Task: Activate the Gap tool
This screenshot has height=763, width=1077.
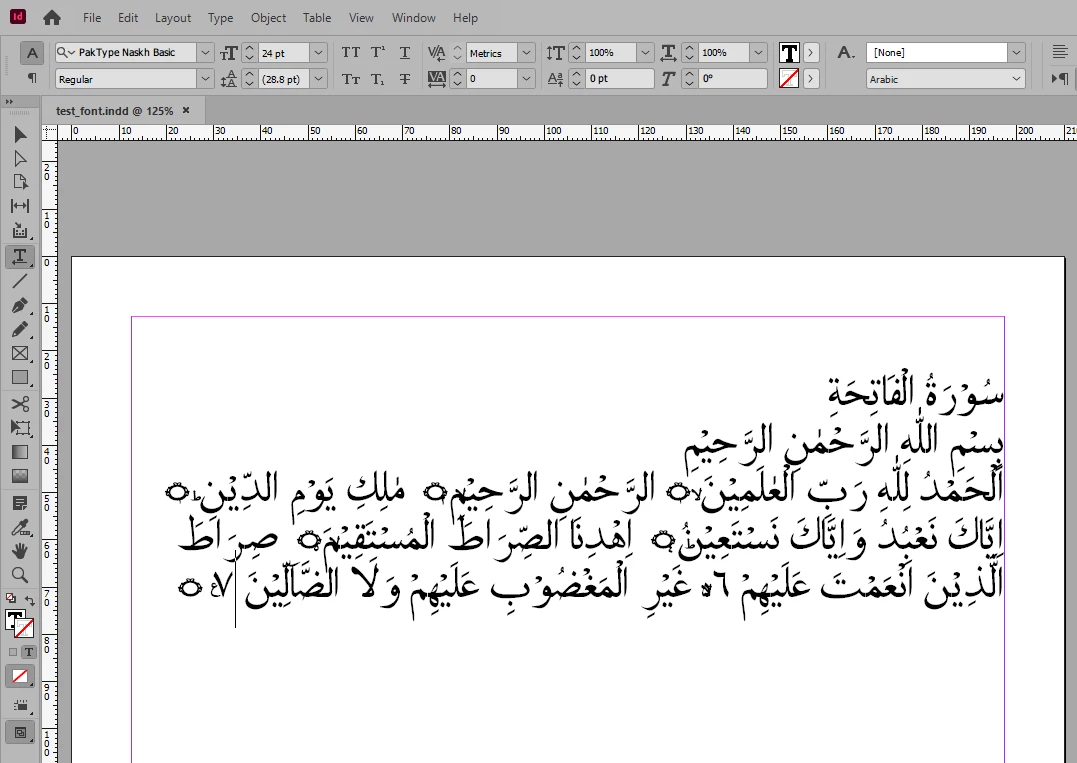Action: pos(20,206)
